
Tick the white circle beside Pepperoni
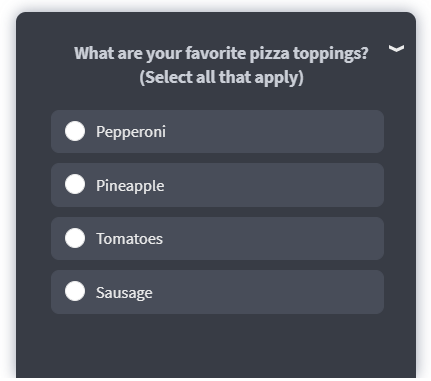click(x=75, y=131)
